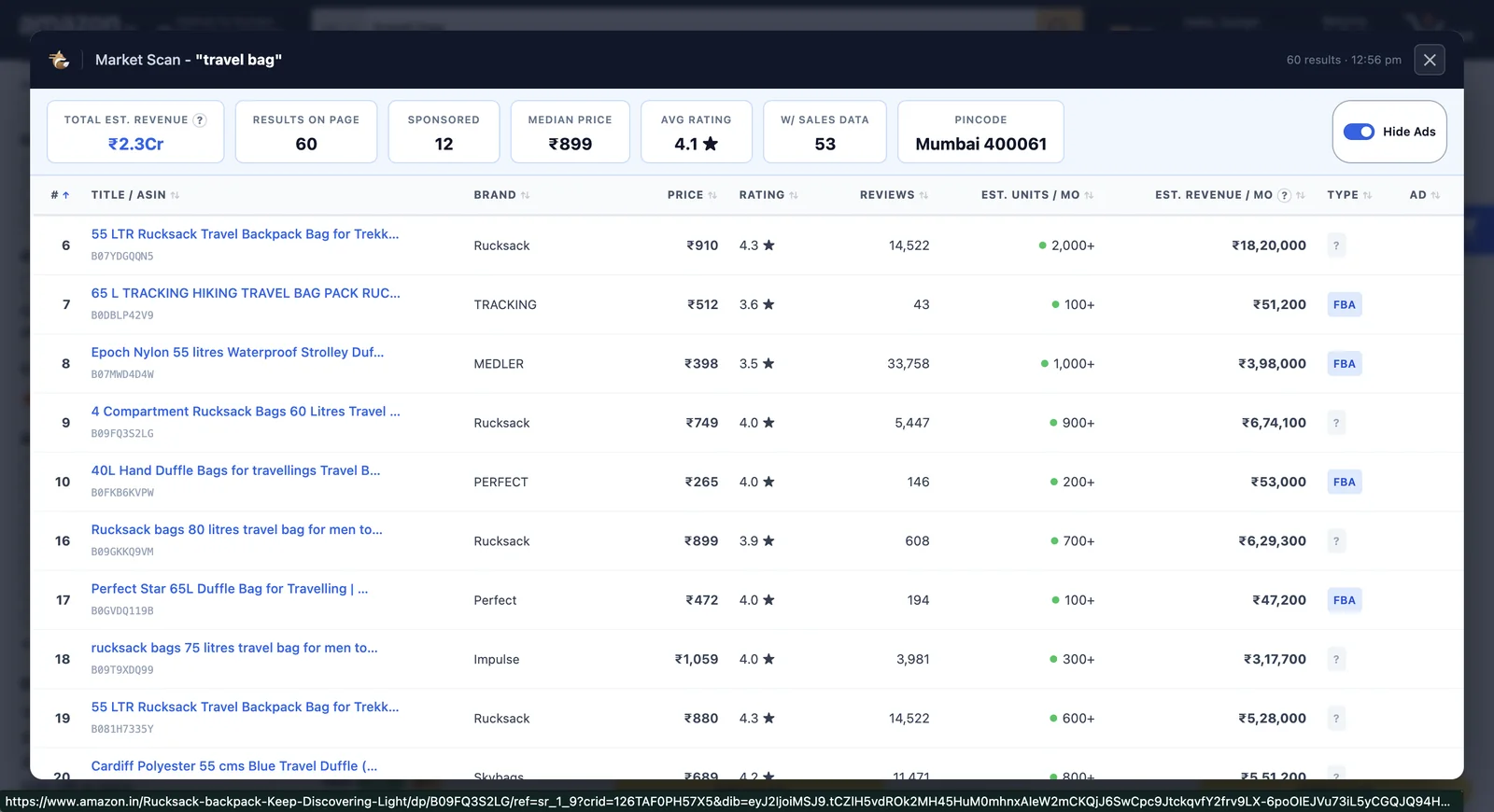Open Rucksack bags 80 litres travel bag link

[x=236, y=529]
